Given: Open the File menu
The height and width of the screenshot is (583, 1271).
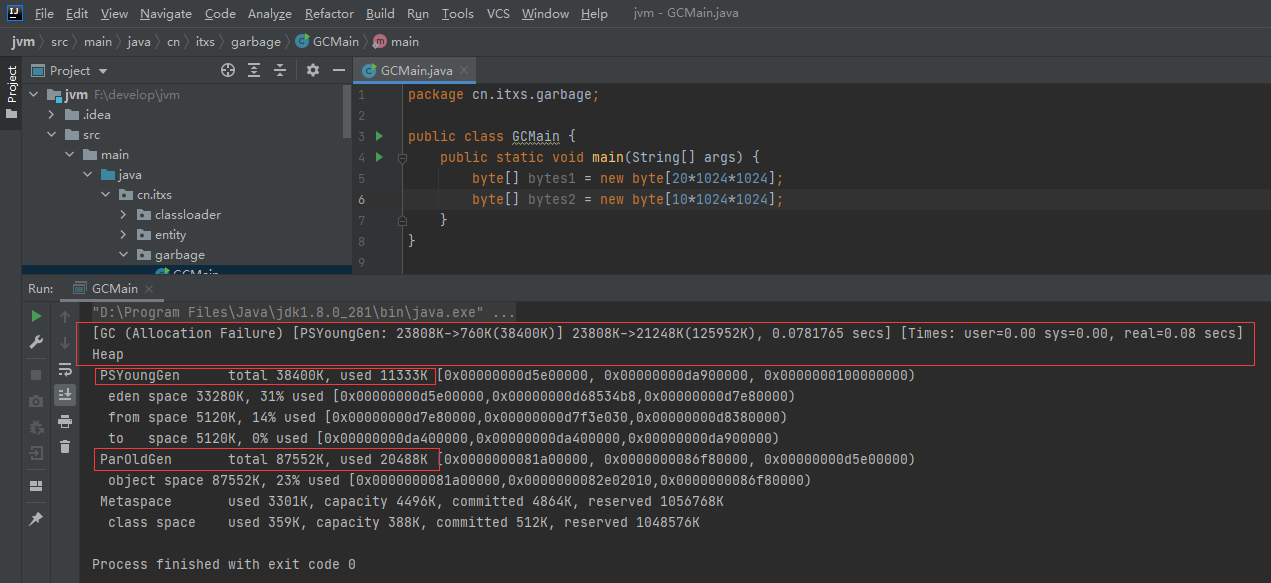Looking at the screenshot, I should pyautogui.click(x=44, y=14).
